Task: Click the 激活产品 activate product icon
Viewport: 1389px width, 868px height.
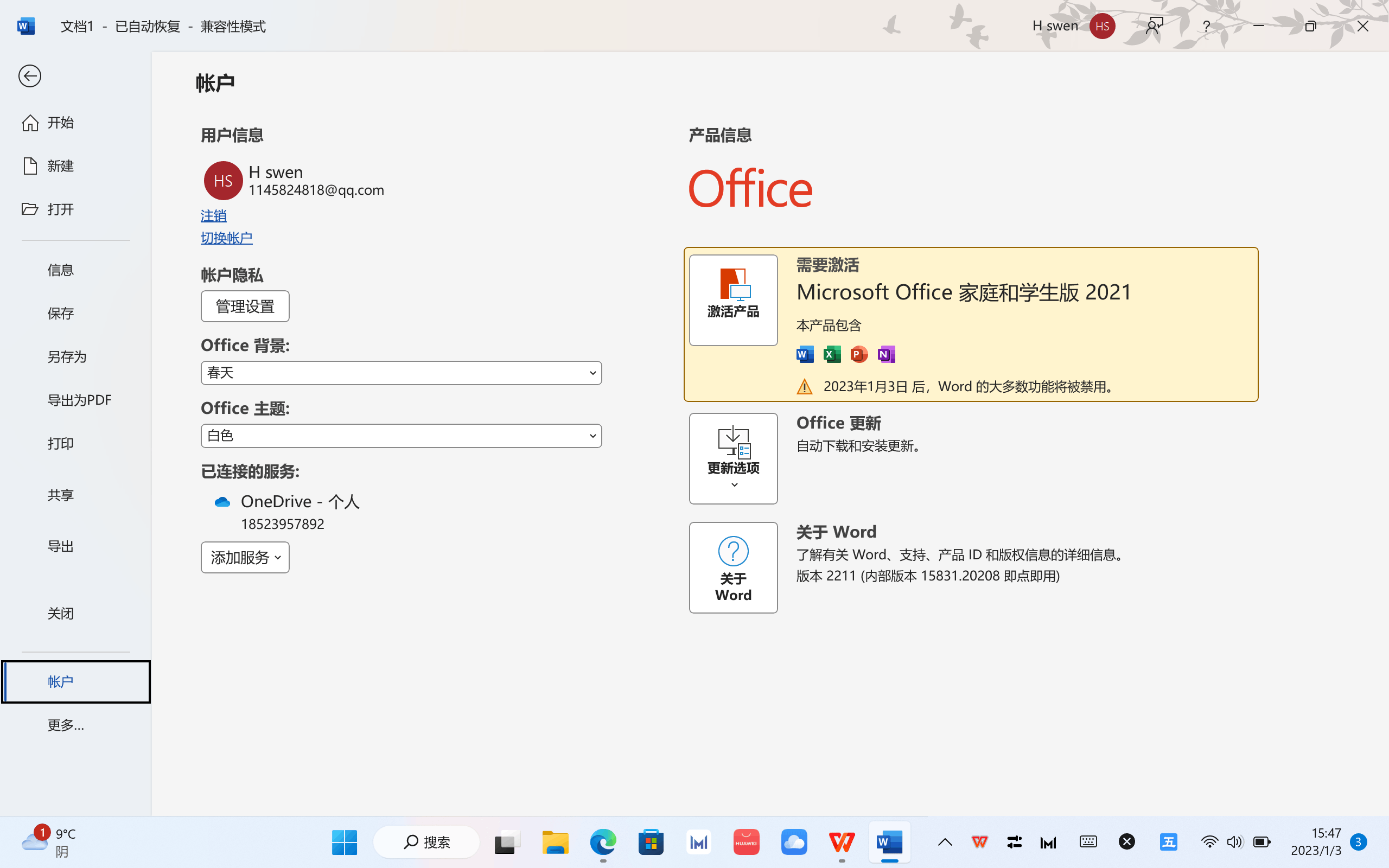Action: (733, 299)
